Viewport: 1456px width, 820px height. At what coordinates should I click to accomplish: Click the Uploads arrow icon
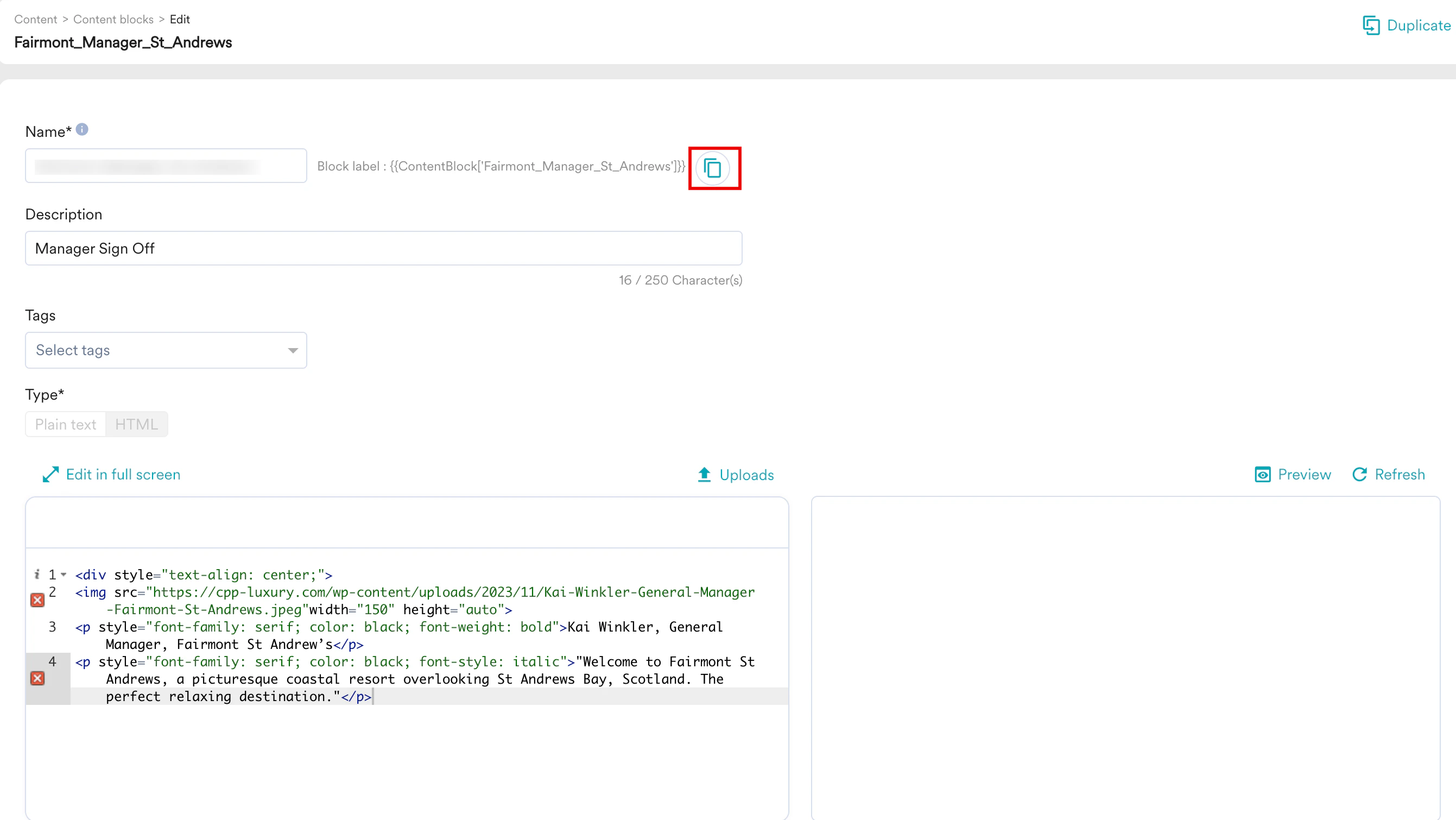[704, 475]
